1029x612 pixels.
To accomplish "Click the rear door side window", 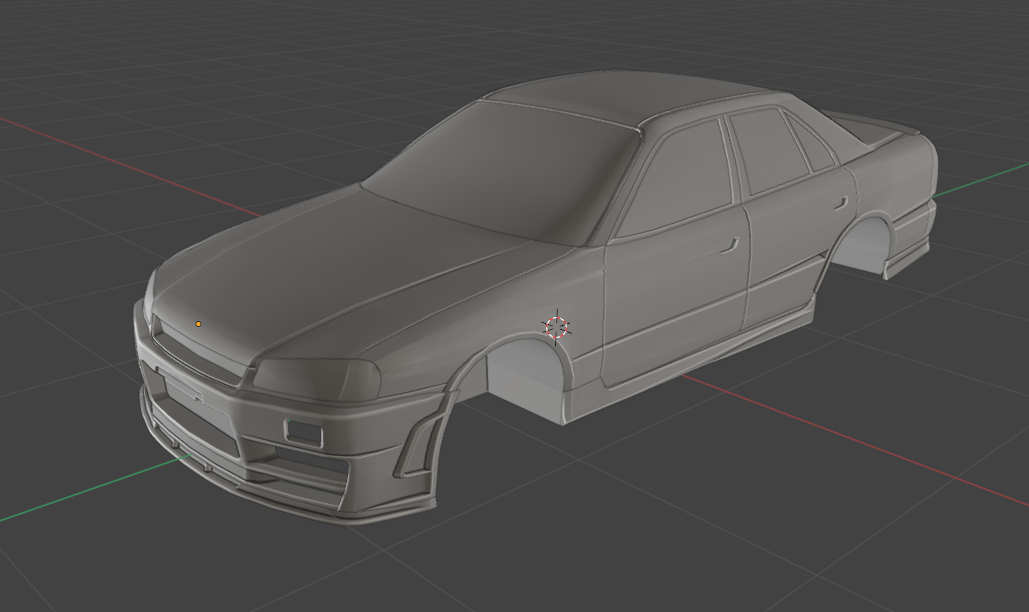I will pyautogui.click(x=768, y=150).
